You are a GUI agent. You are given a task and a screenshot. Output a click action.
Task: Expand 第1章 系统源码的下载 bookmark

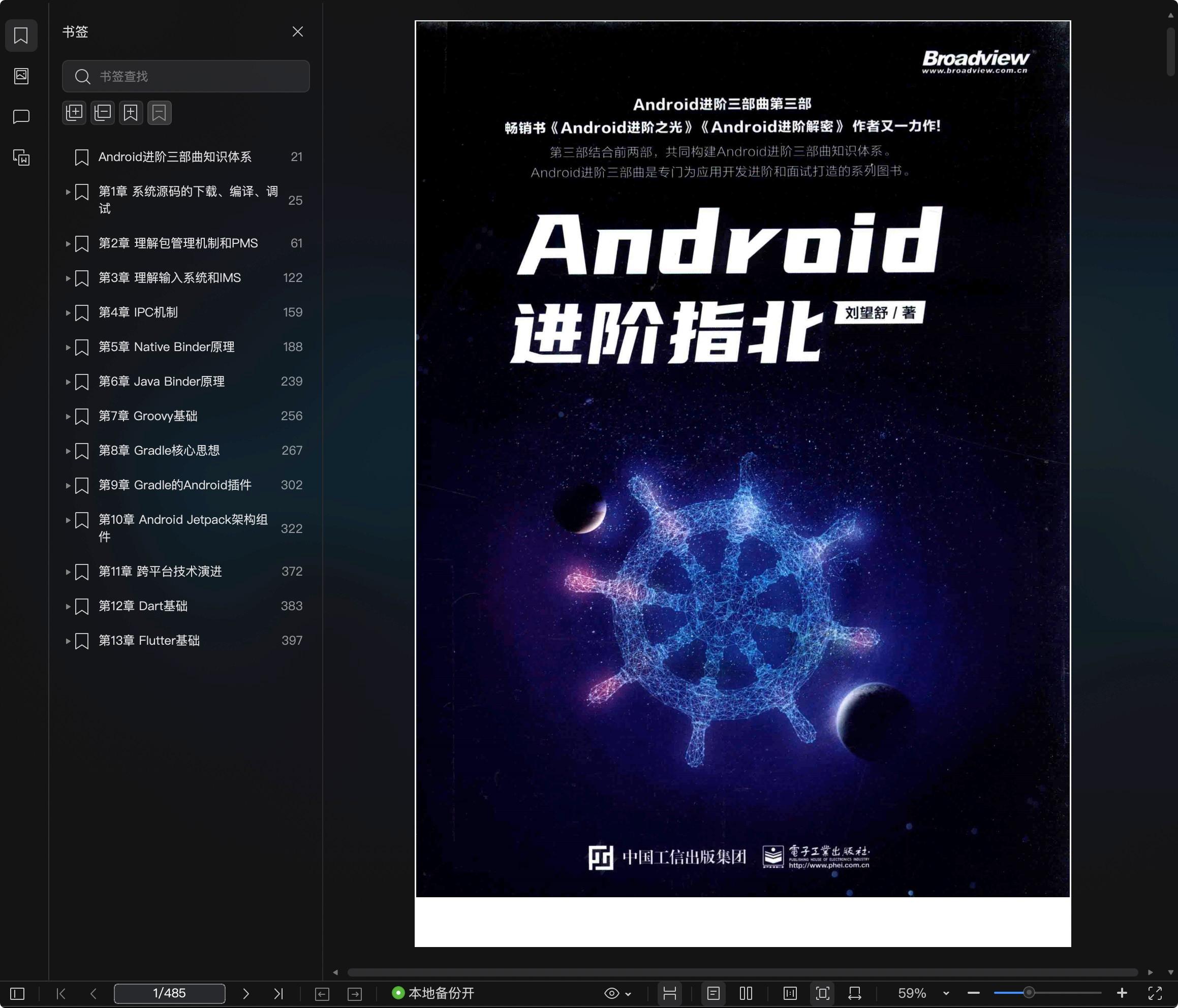point(68,192)
